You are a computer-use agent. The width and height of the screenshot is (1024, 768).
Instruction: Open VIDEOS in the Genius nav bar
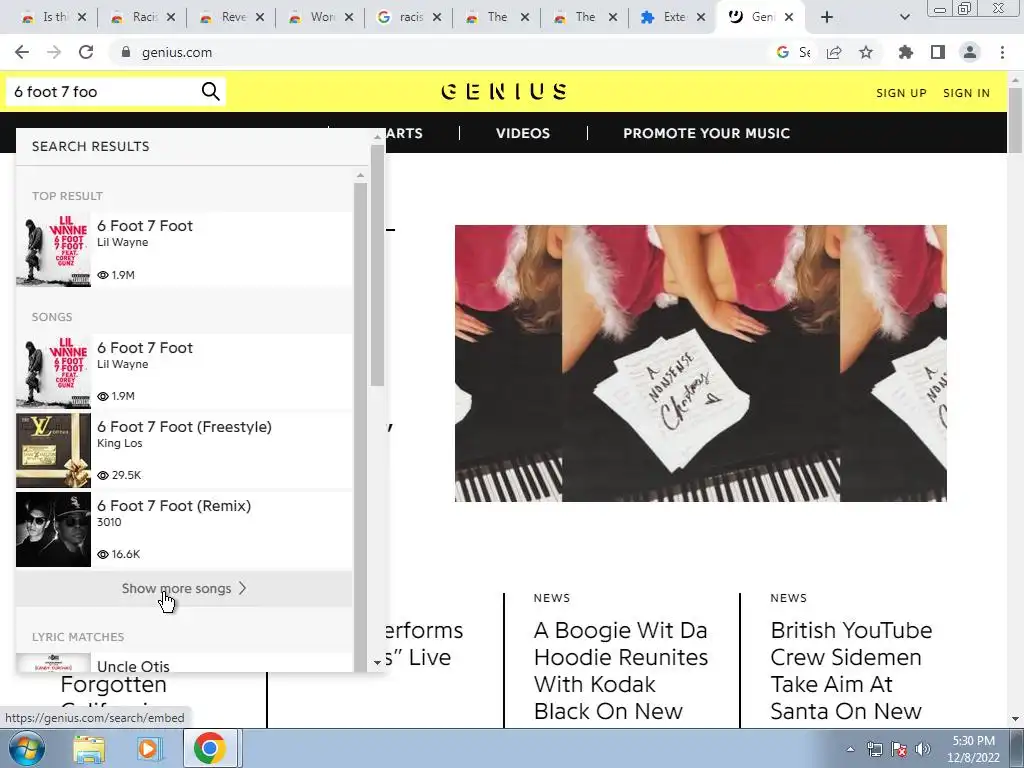(522, 133)
